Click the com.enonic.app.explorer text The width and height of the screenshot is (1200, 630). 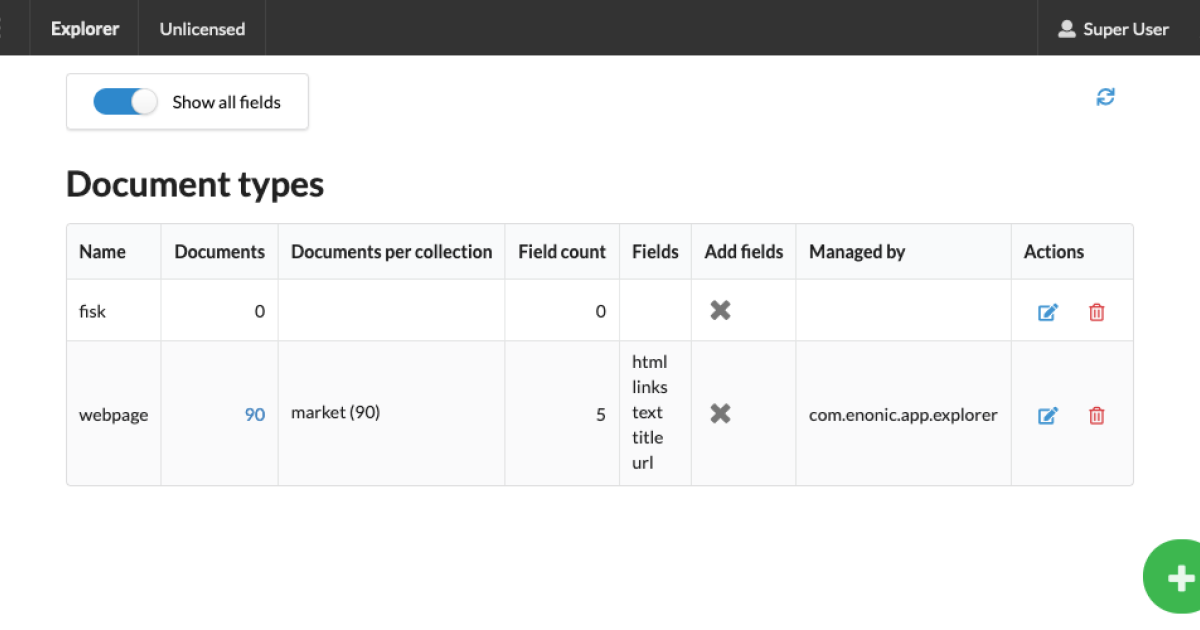pyautogui.click(x=903, y=413)
